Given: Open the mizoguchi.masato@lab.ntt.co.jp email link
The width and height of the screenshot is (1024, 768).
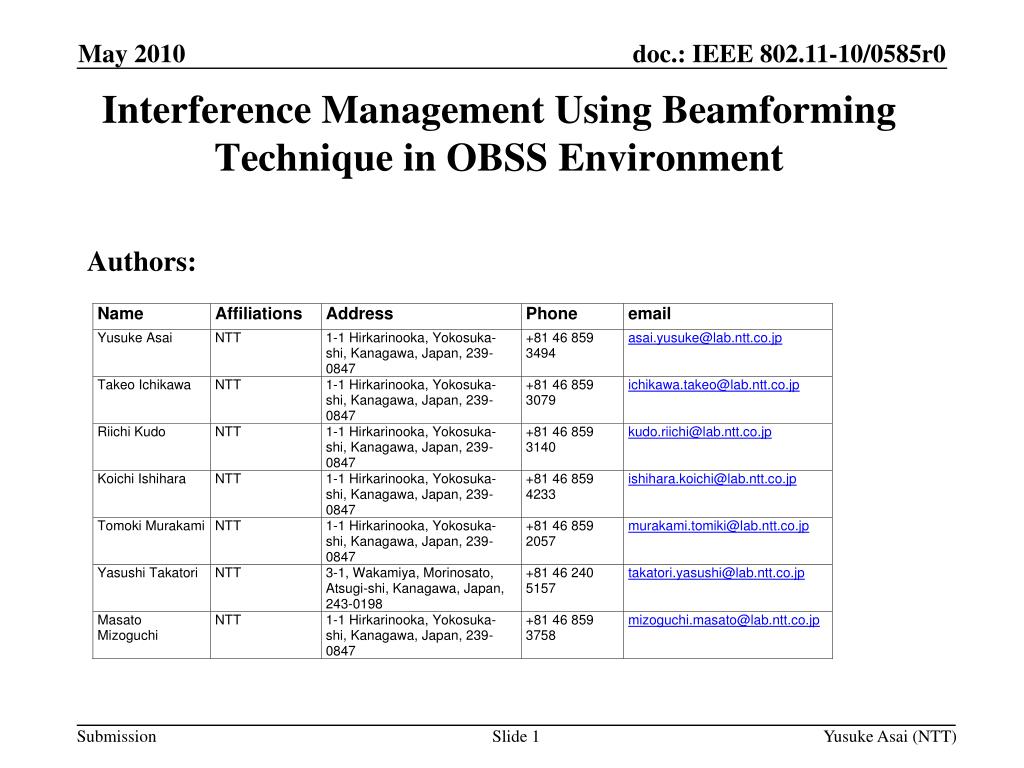Looking at the screenshot, I should pos(724,620).
